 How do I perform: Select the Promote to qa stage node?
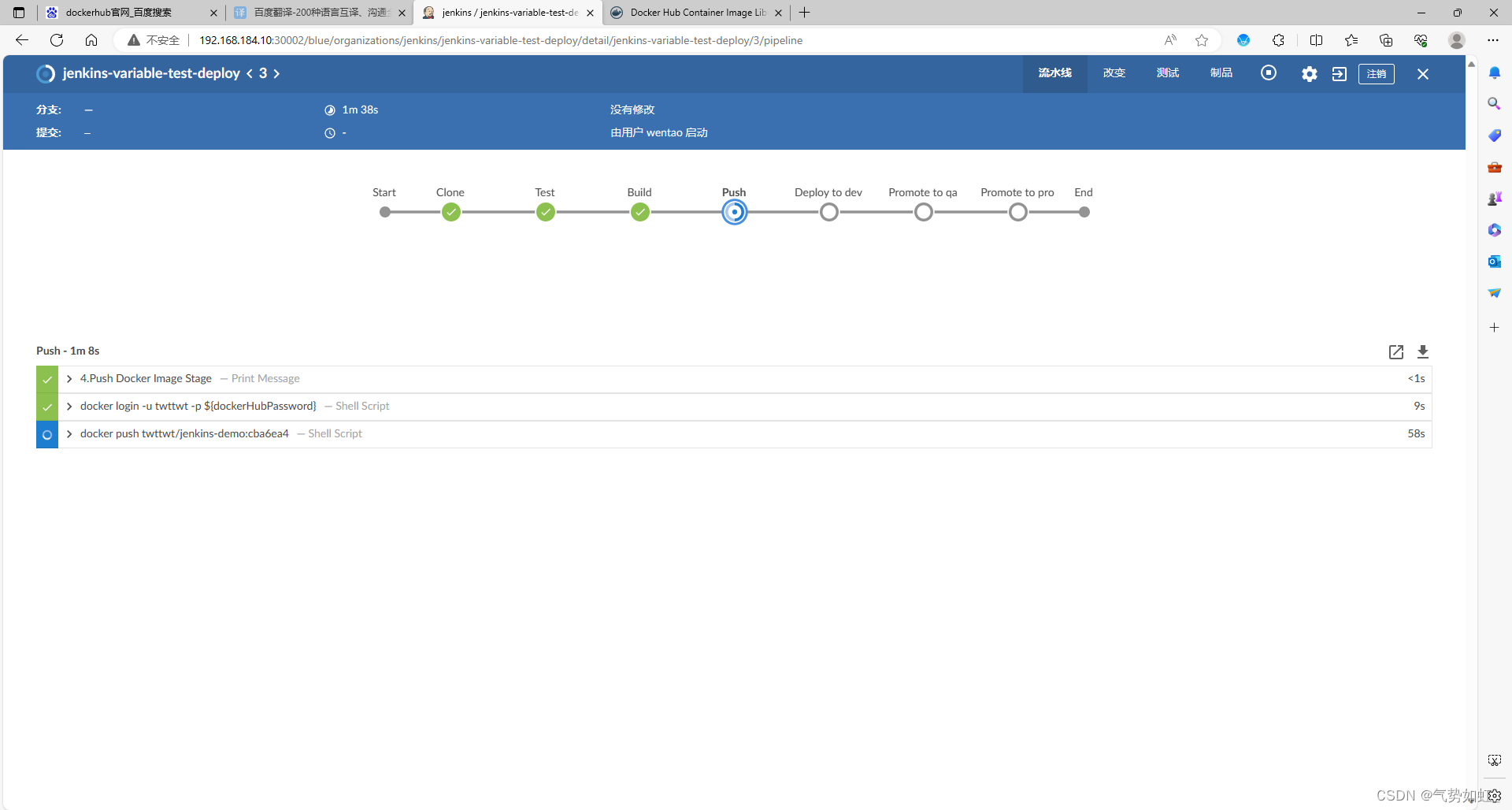click(923, 212)
